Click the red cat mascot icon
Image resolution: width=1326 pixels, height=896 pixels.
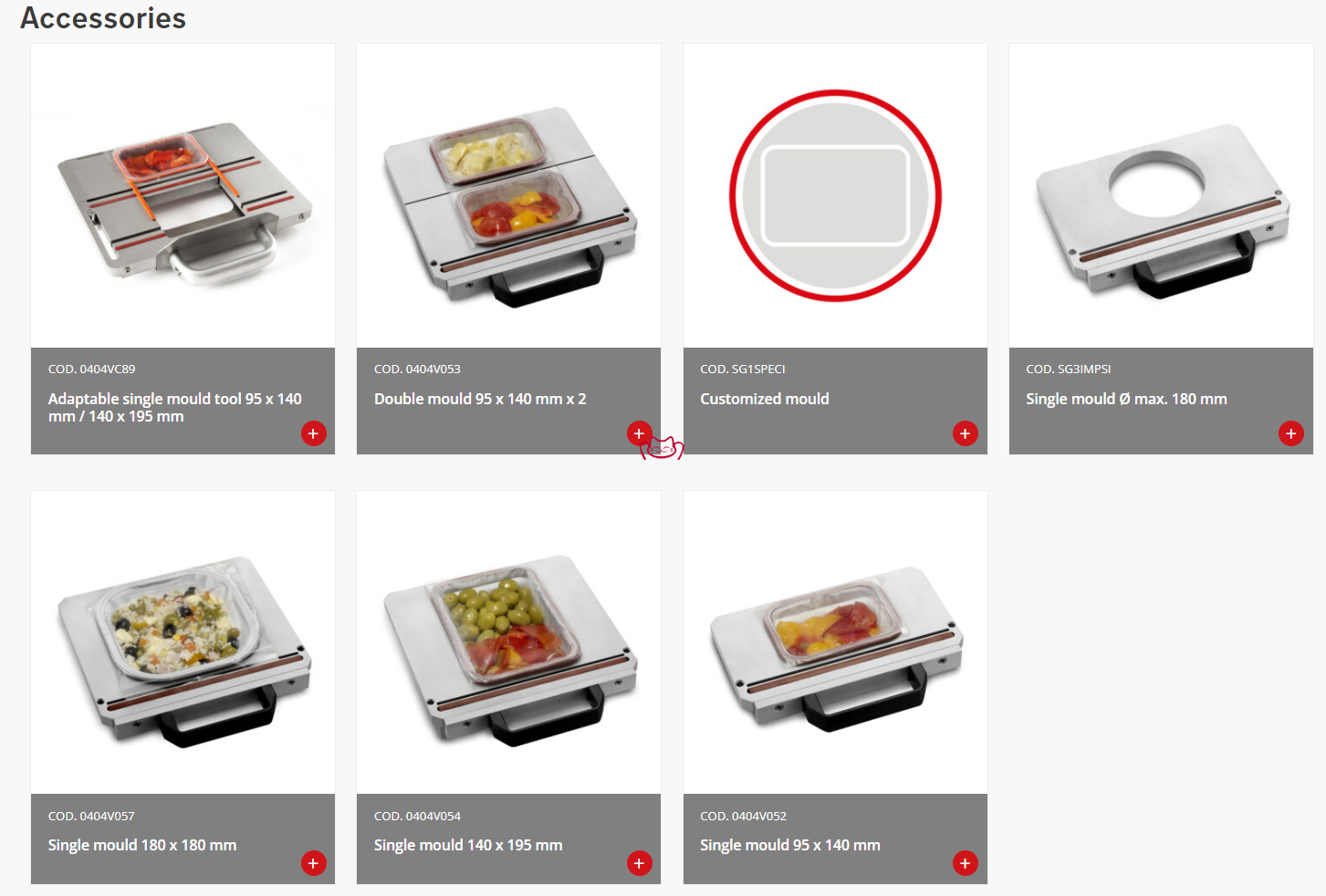(x=663, y=448)
